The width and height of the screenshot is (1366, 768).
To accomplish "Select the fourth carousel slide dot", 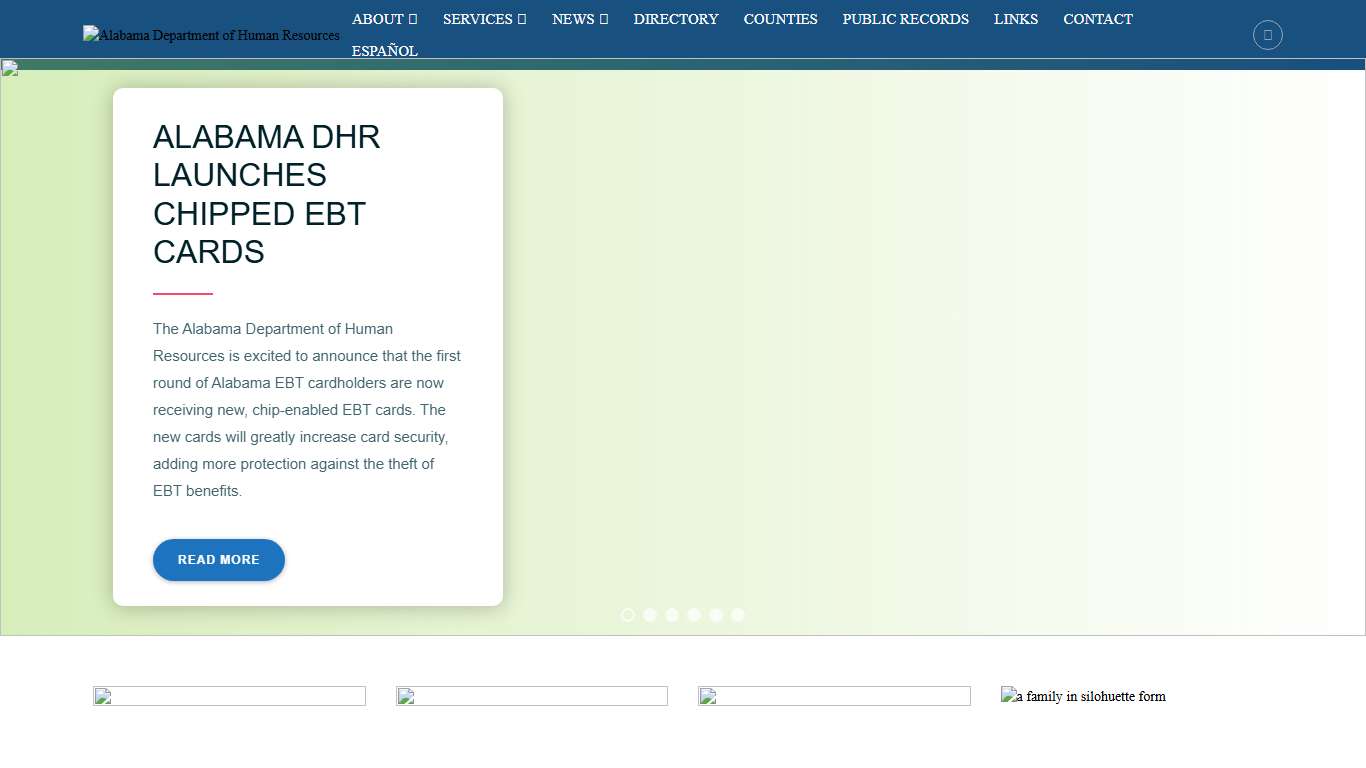I will click(x=694, y=615).
